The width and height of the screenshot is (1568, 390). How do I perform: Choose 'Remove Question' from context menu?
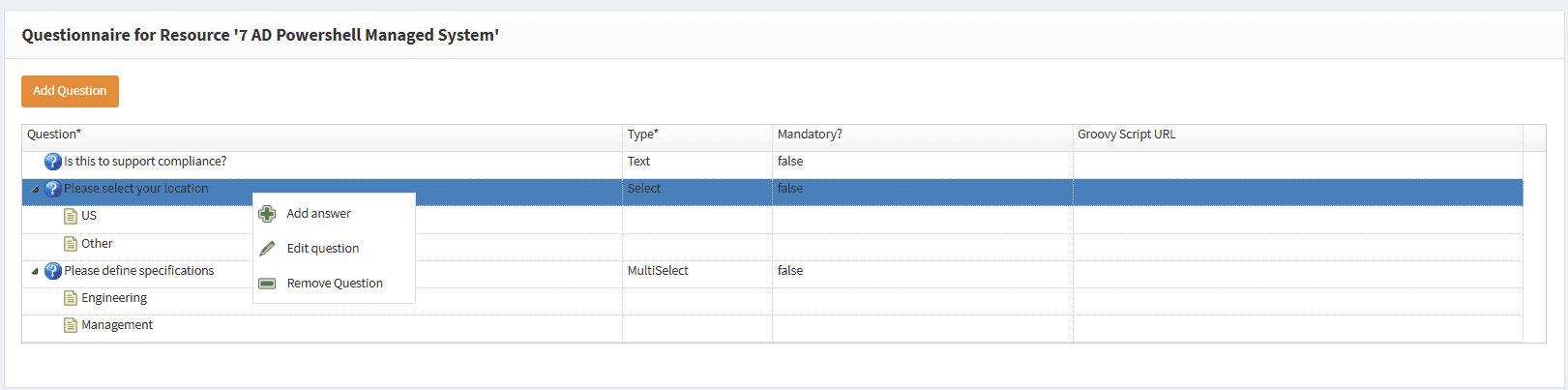click(335, 284)
